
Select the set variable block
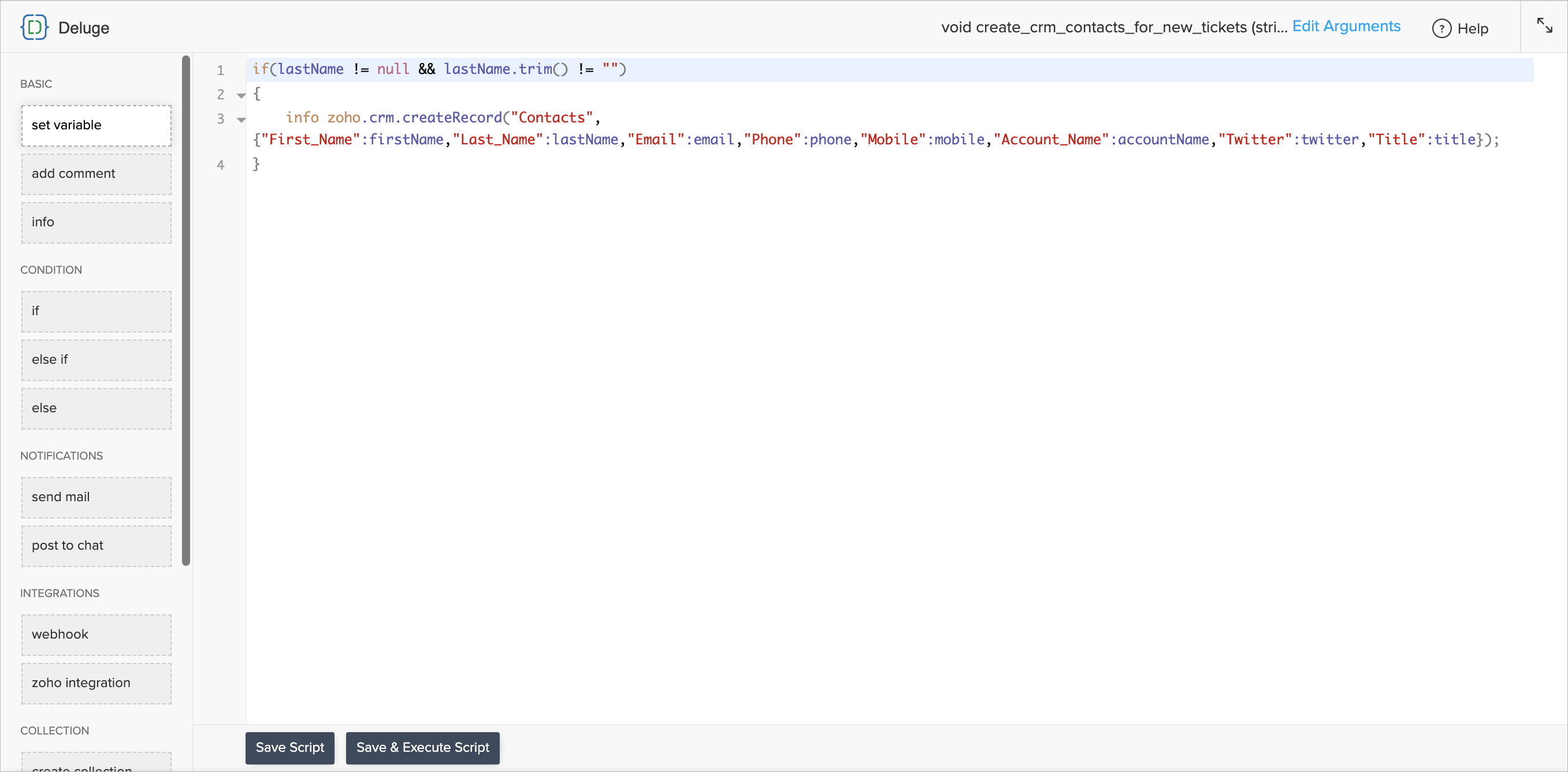point(96,125)
